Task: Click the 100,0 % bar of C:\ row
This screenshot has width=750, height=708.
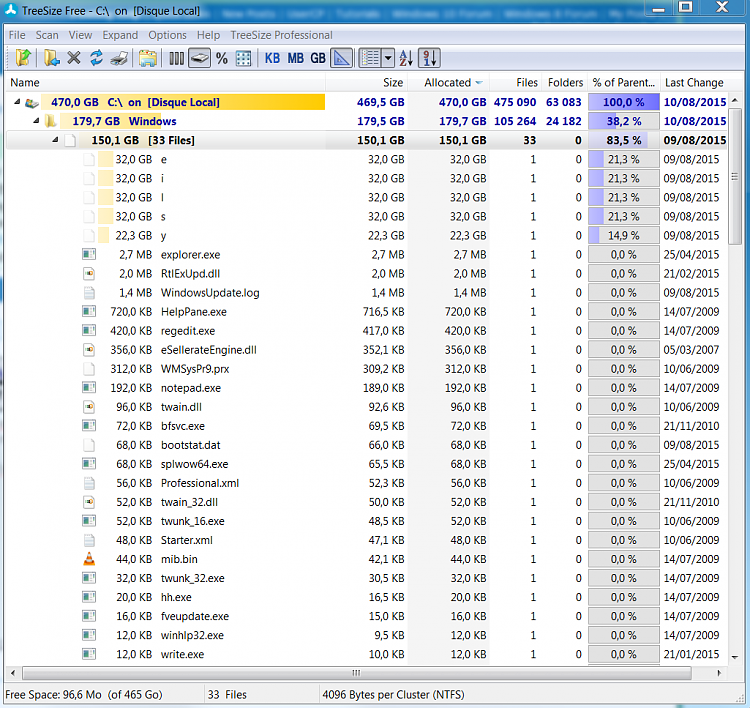Action: 624,102
